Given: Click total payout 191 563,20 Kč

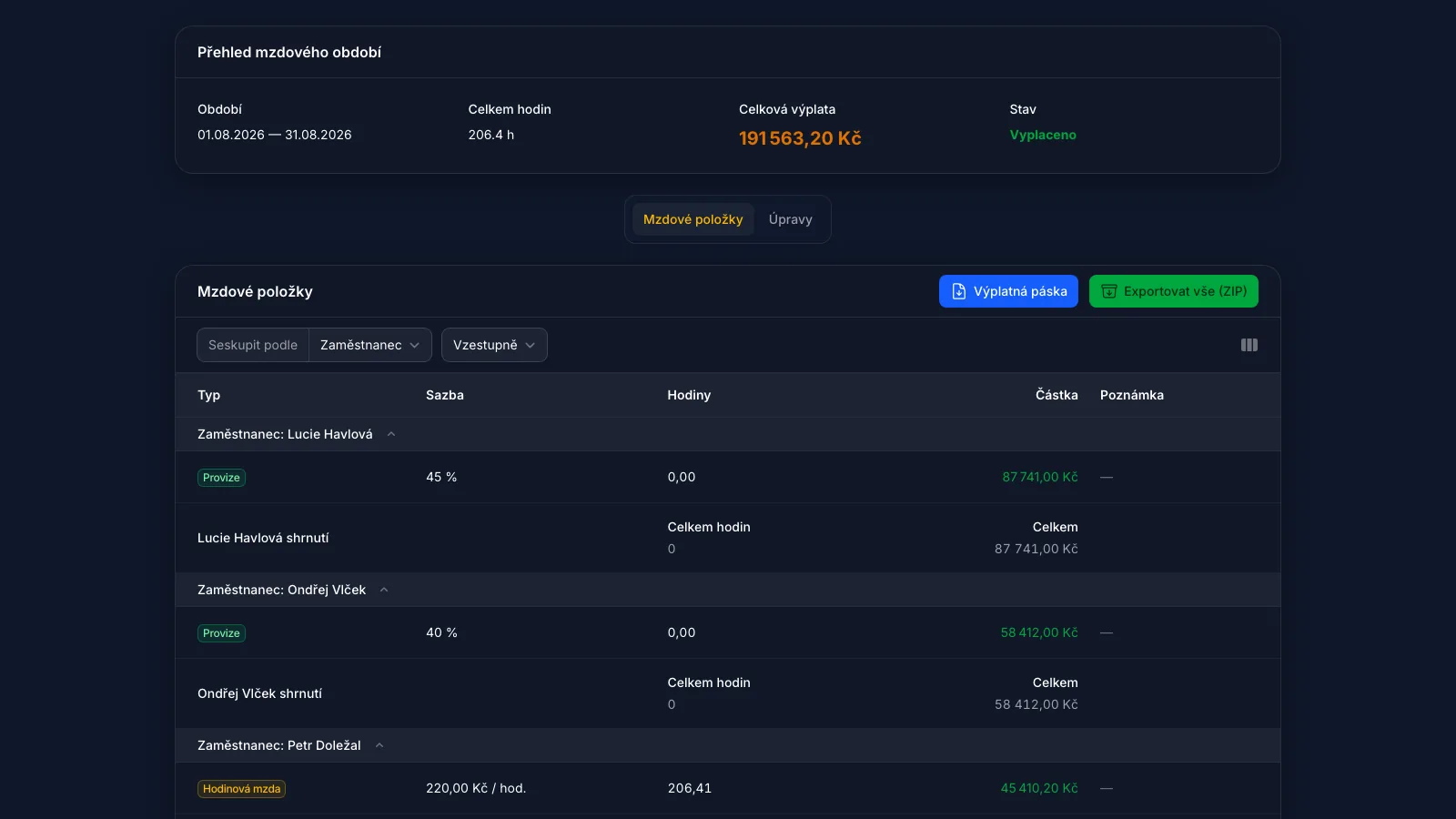Looking at the screenshot, I should pyautogui.click(x=800, y=138).
